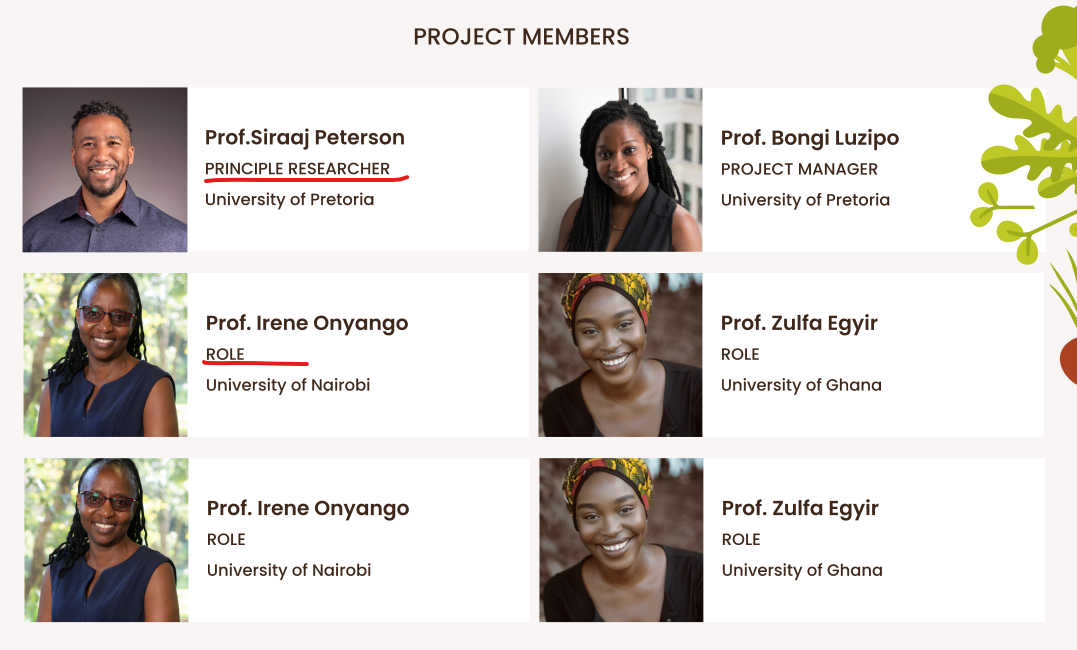1077x650 pixels.
Task: Click the Prof. Bongi Luzipo name
Action: 809,137
